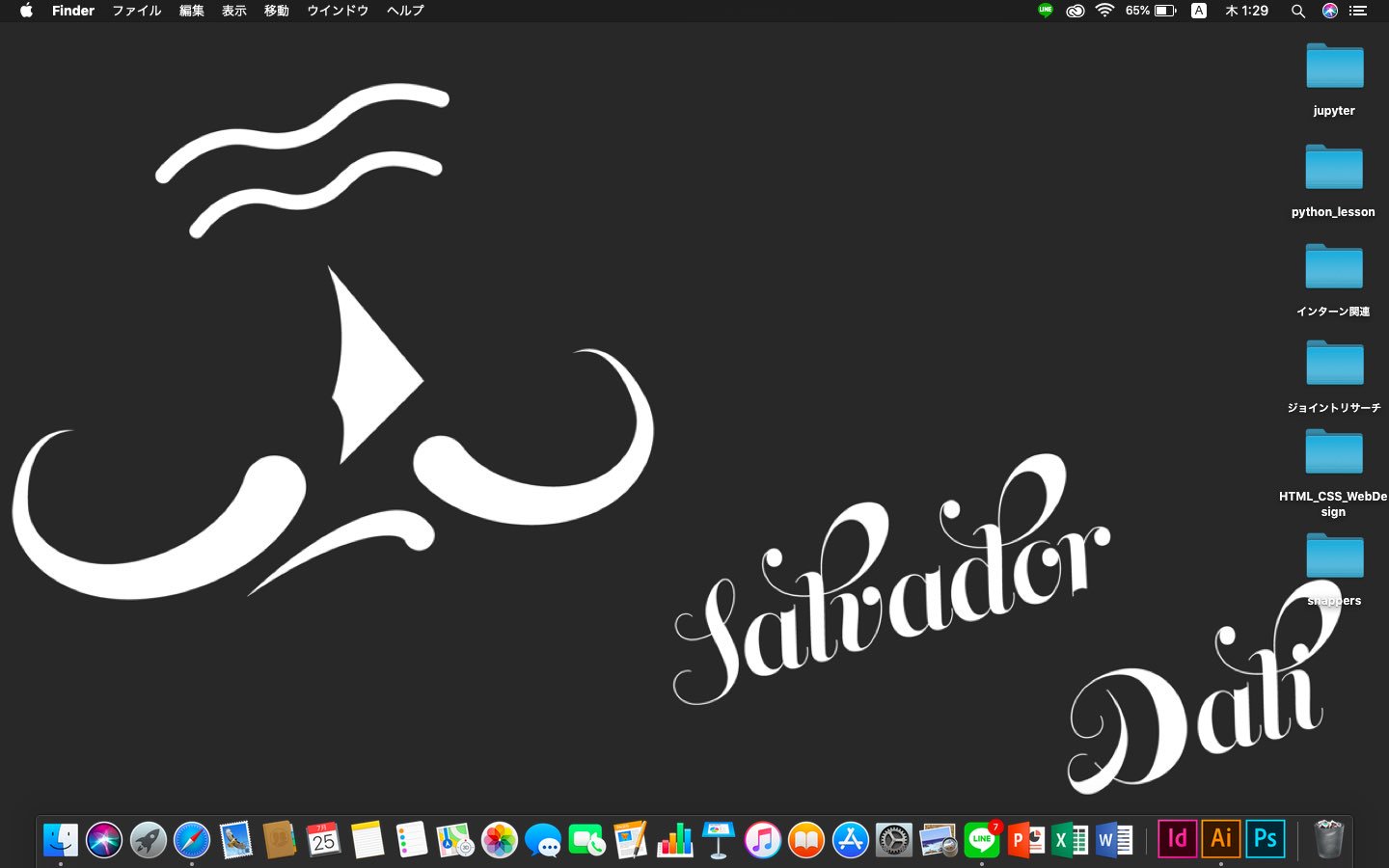This screenshot has height=868, width=1389.
Task: Open the FaceTime app
Action: coord(586,840)
